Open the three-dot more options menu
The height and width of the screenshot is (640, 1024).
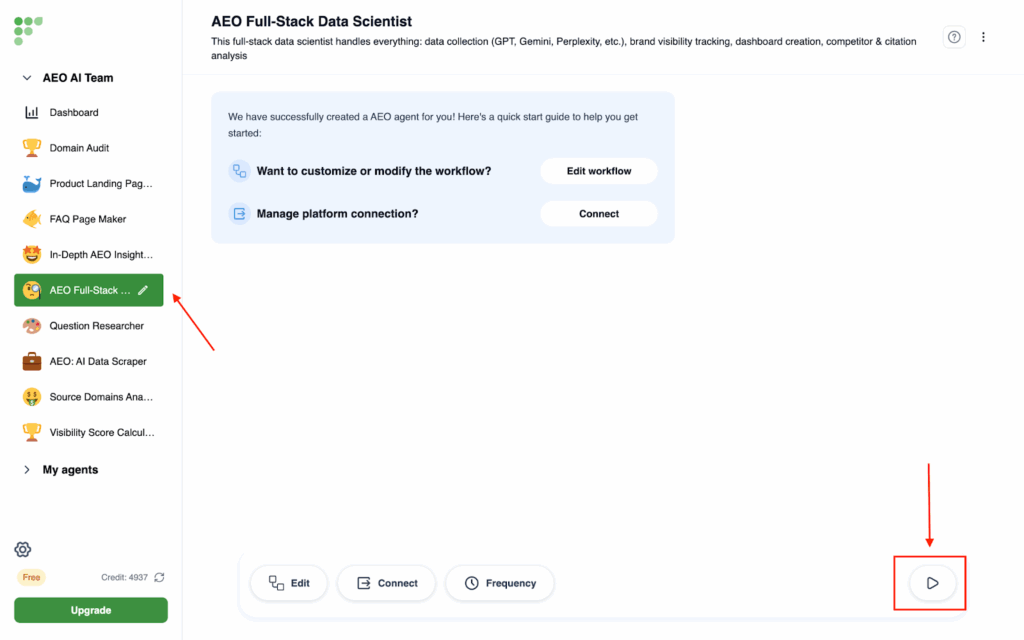(x=983, y=37)
